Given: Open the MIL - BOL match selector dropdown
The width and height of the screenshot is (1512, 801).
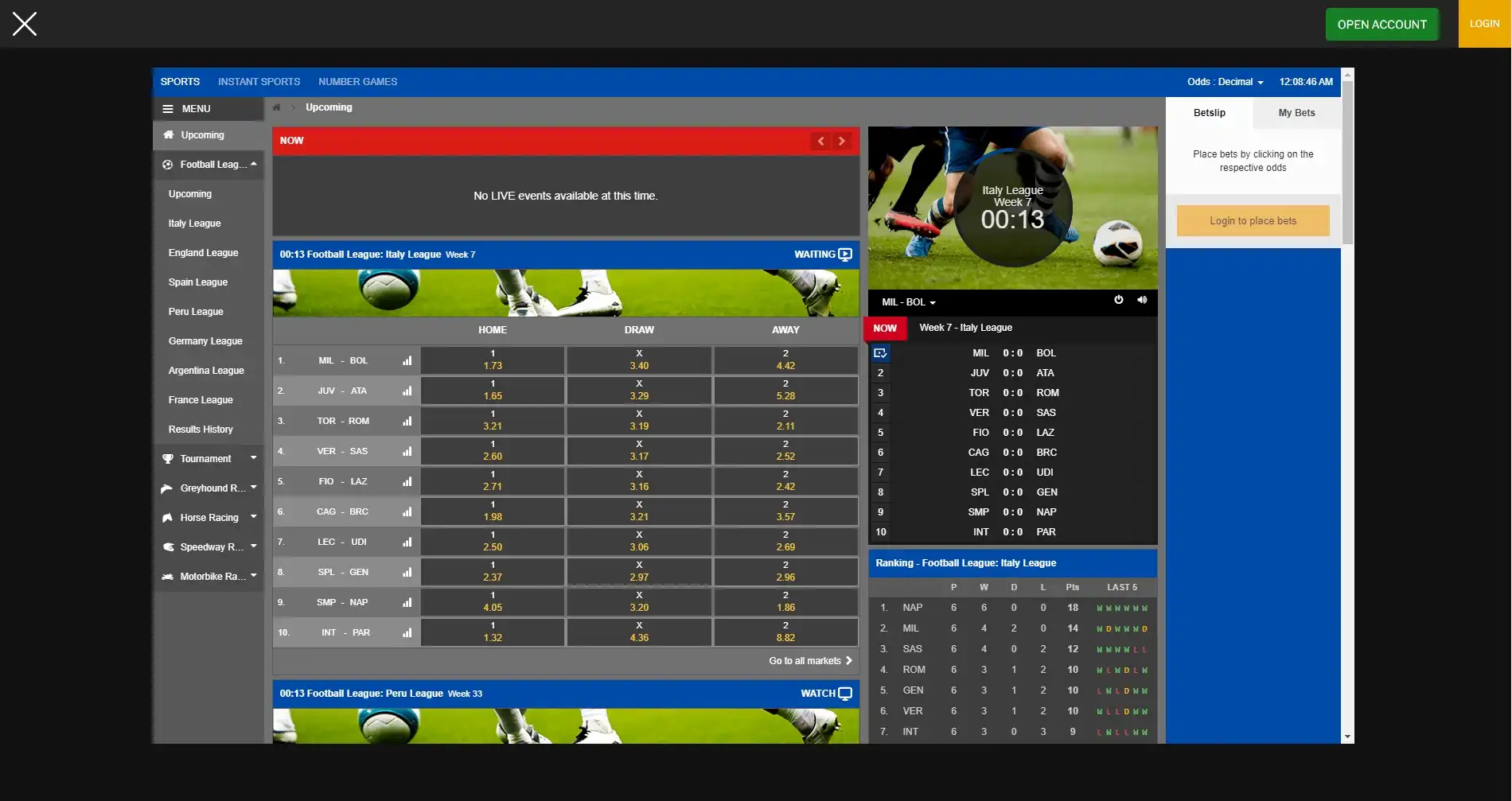Looking at the screenshot, I should [x=908, y=302].
